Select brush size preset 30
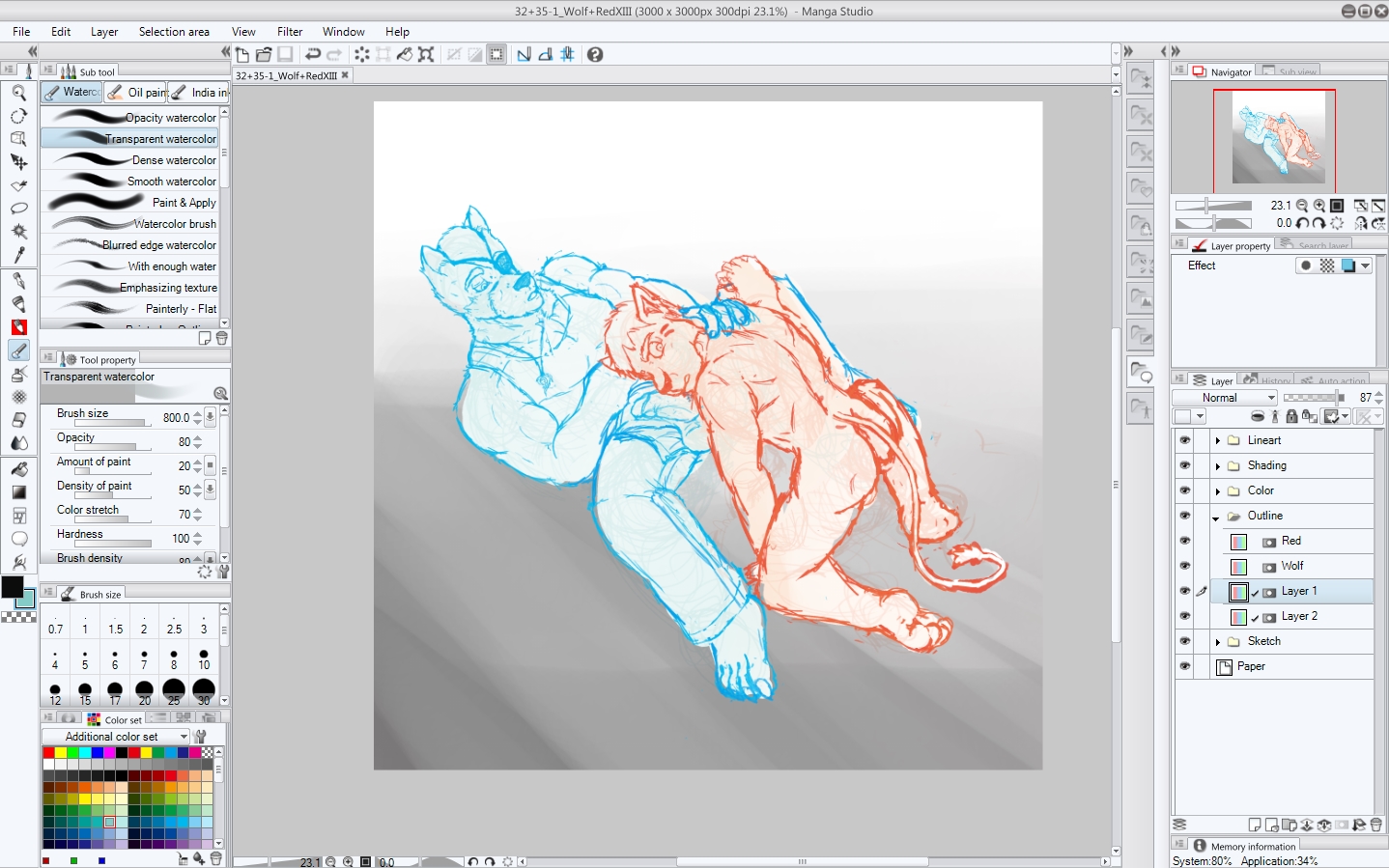Viewport: 1389px width, 868px height. (204, 691)
